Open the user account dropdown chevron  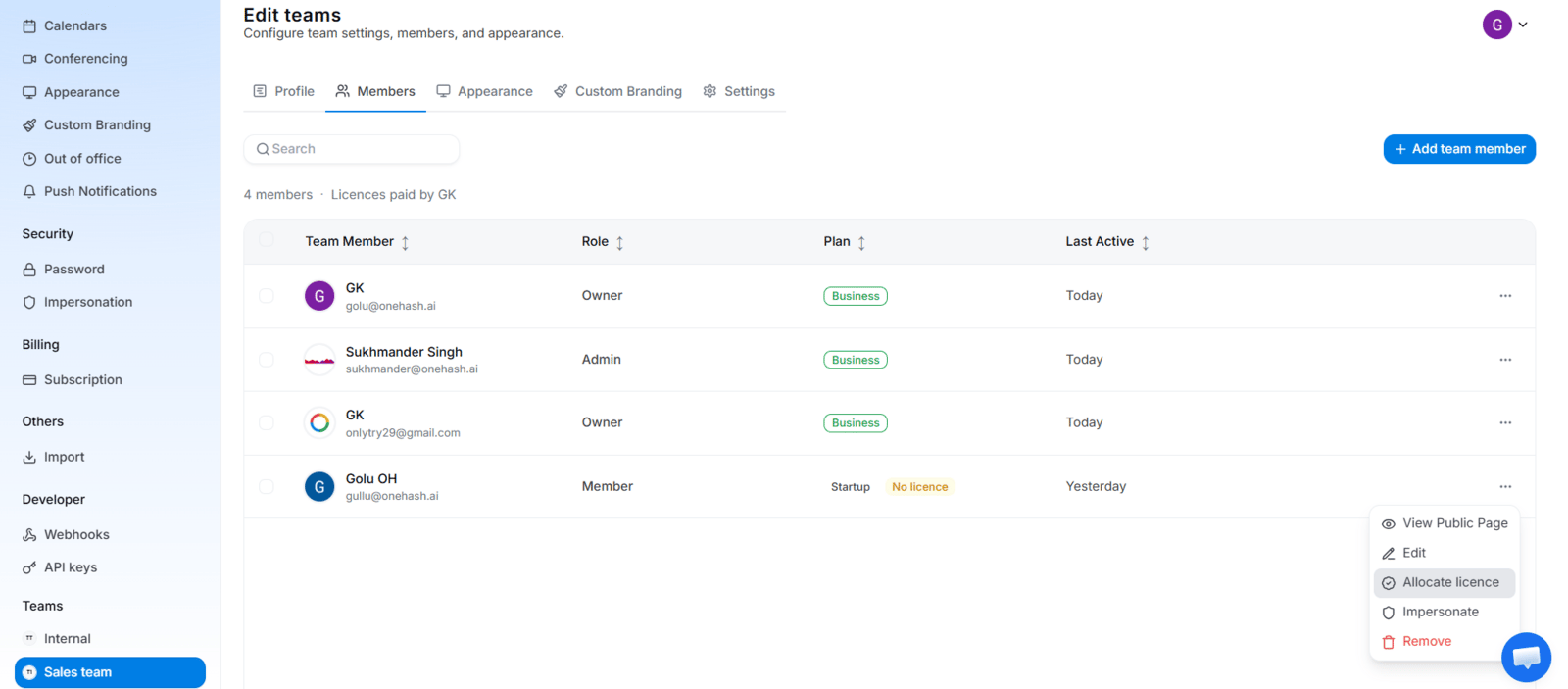pos(1523,25)
